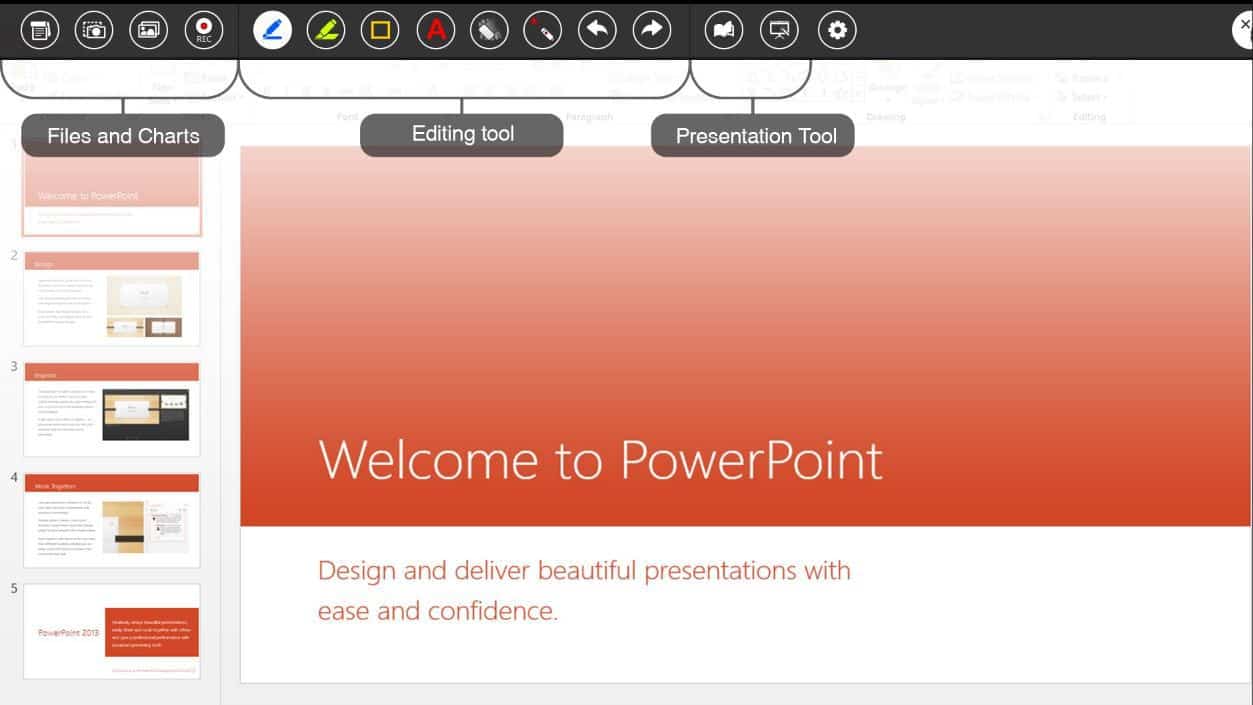Select the red text annotation tool
The image size is (1253, 705).
(x=434, y=29)
